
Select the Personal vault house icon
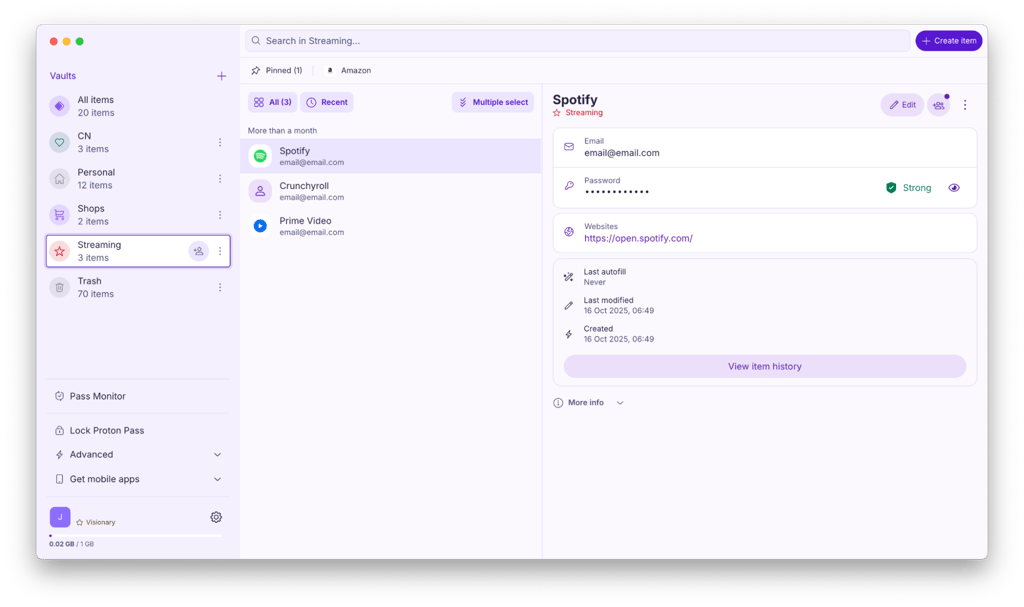click(x=59, y=178)
